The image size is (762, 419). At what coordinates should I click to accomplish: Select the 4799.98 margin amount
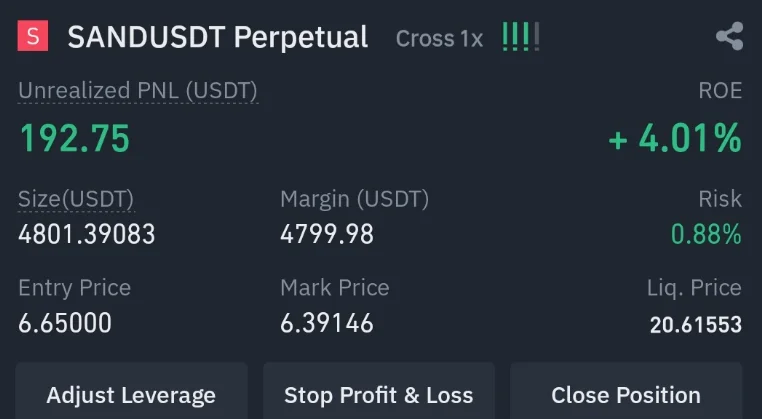pos(327,235)
